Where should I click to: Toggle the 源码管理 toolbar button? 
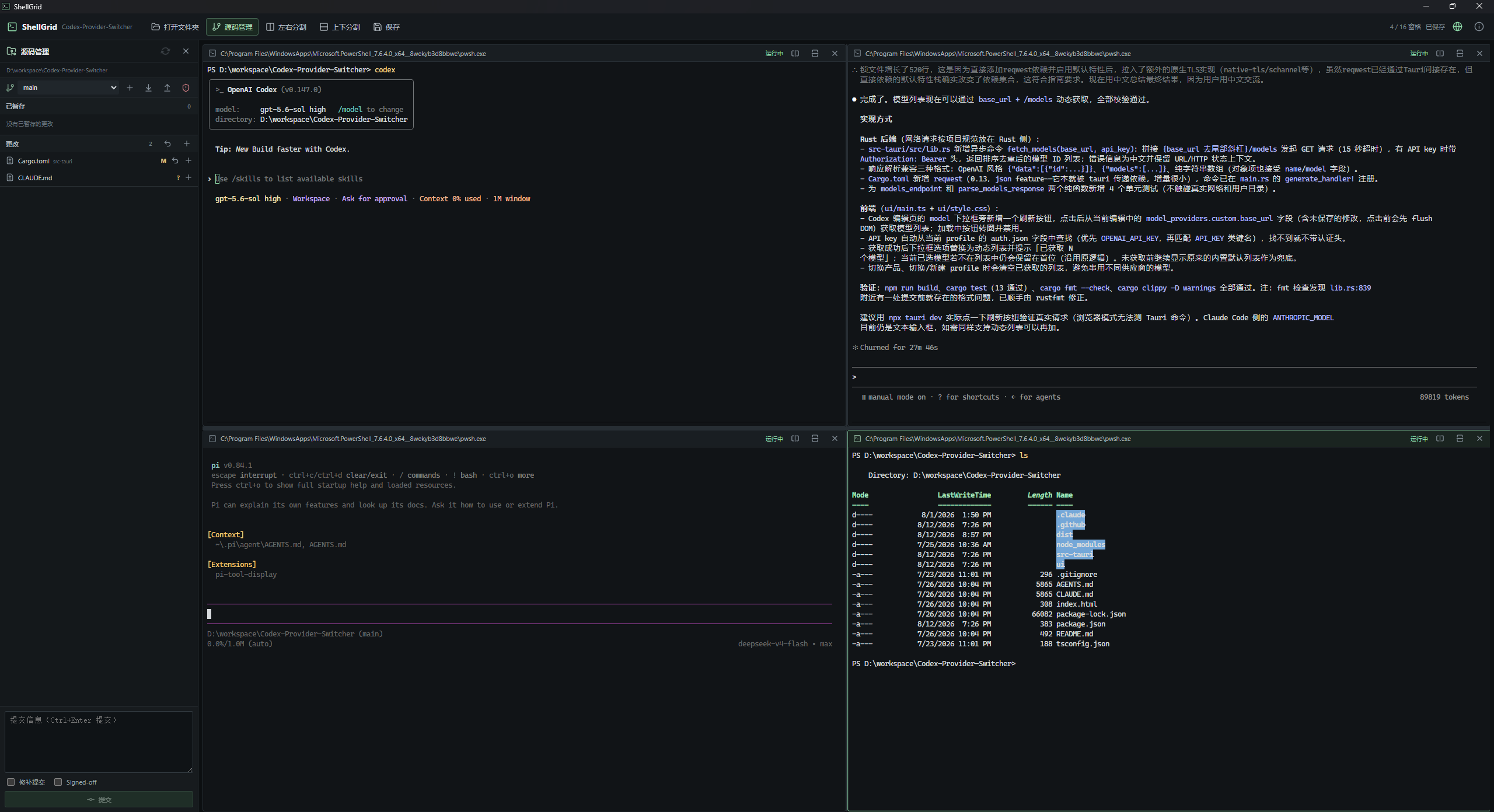232,27
